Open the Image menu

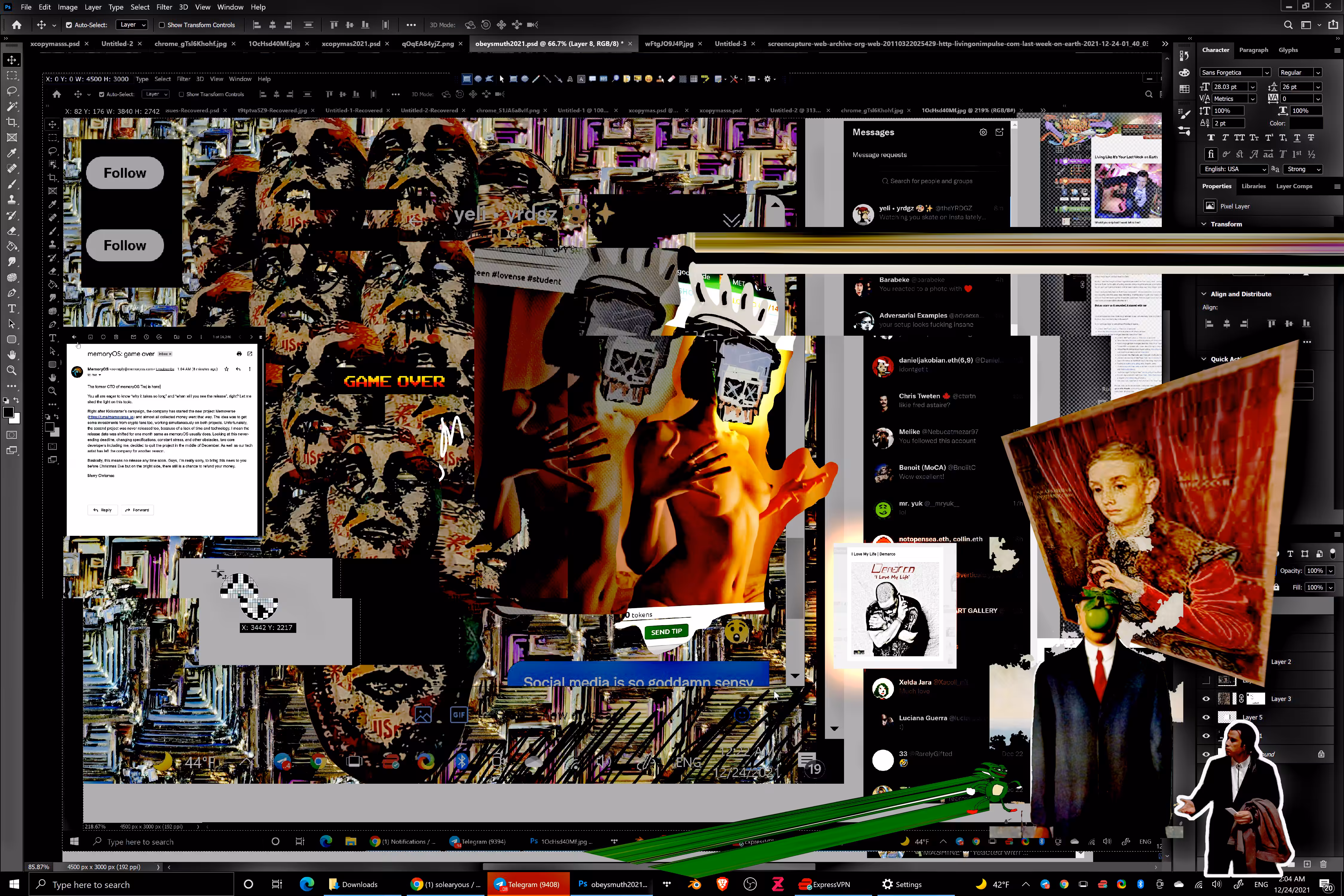pos(67,7)
